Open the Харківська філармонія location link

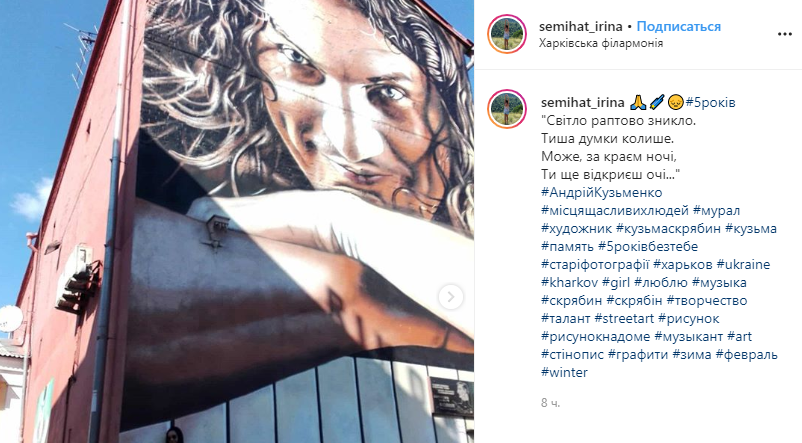click(601, 43)
